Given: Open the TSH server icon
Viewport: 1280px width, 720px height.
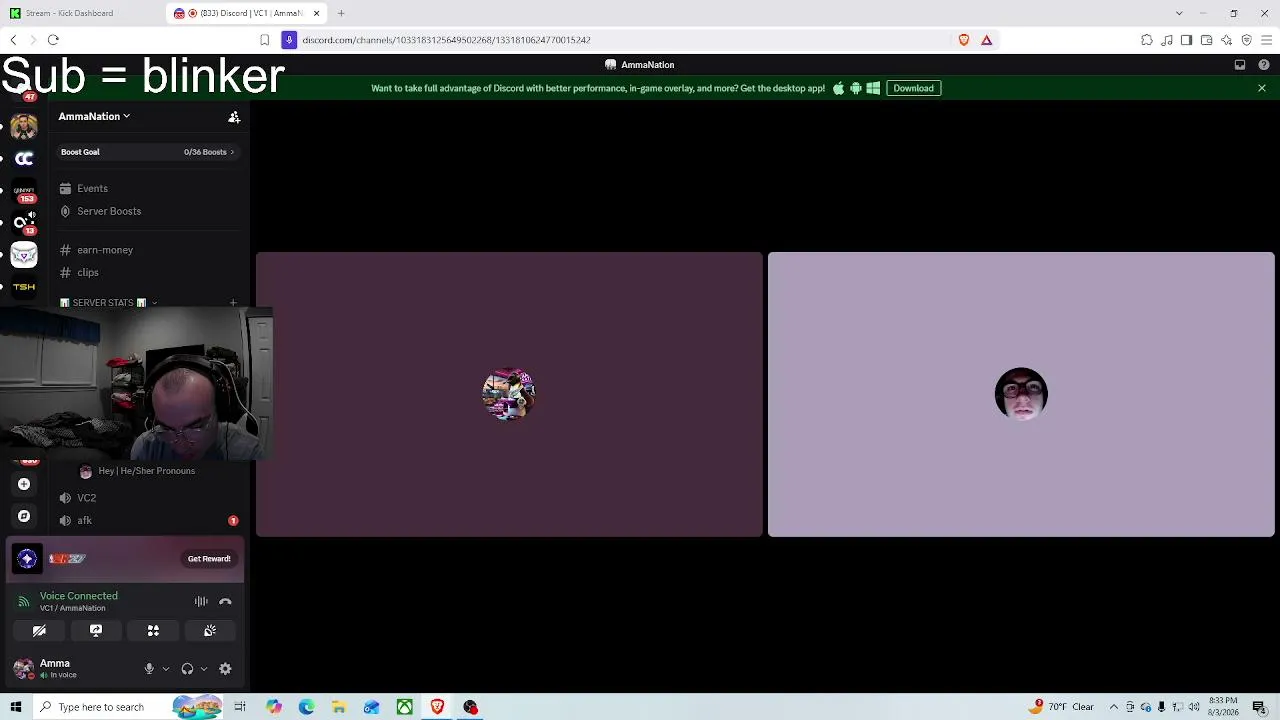Looking at the screenshot, I should (x=24, y=287).
